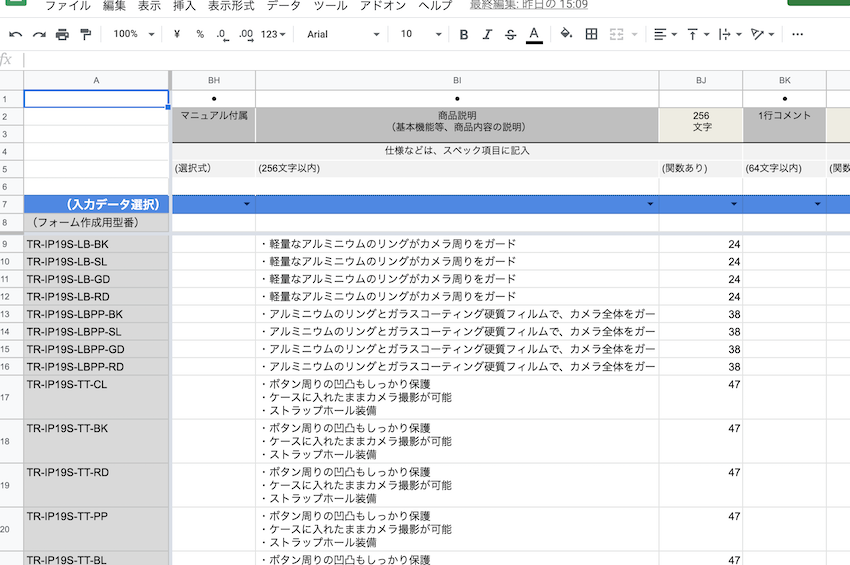
Task: Open the text color picker
Action: [534, 35]
